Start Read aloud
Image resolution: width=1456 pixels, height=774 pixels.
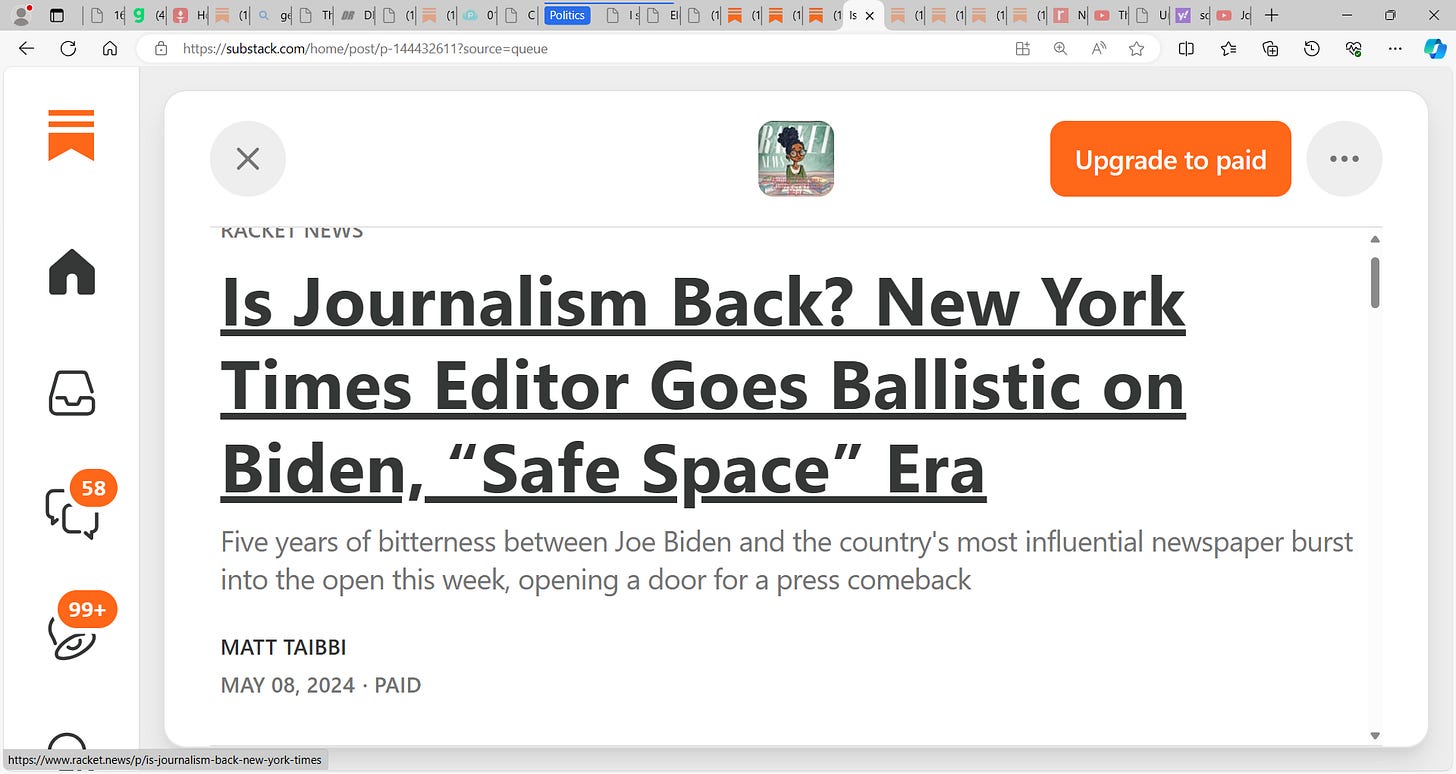(1098, 48)
